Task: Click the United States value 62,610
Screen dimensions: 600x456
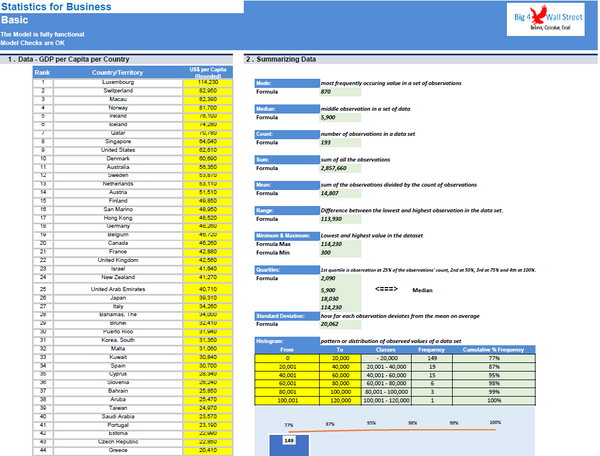Action: [x=208, y=150]
